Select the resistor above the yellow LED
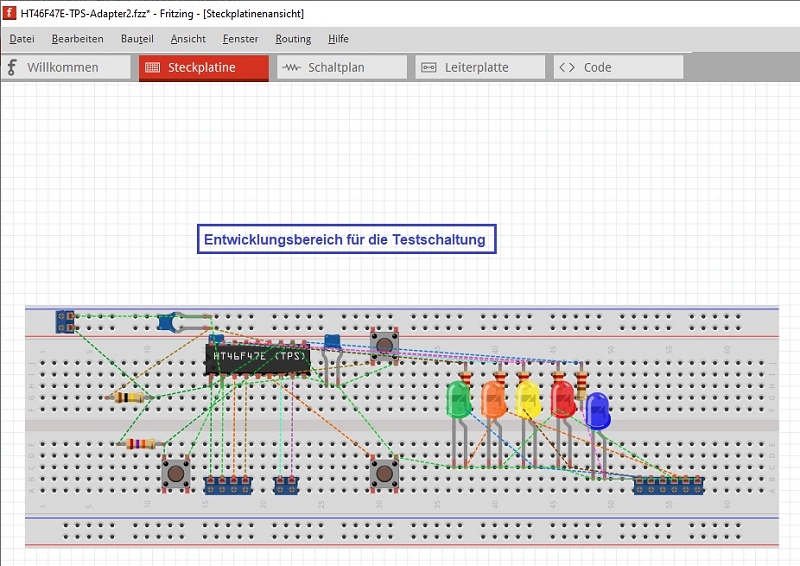This screenshot has width=800, height=566. click(523, 377)
